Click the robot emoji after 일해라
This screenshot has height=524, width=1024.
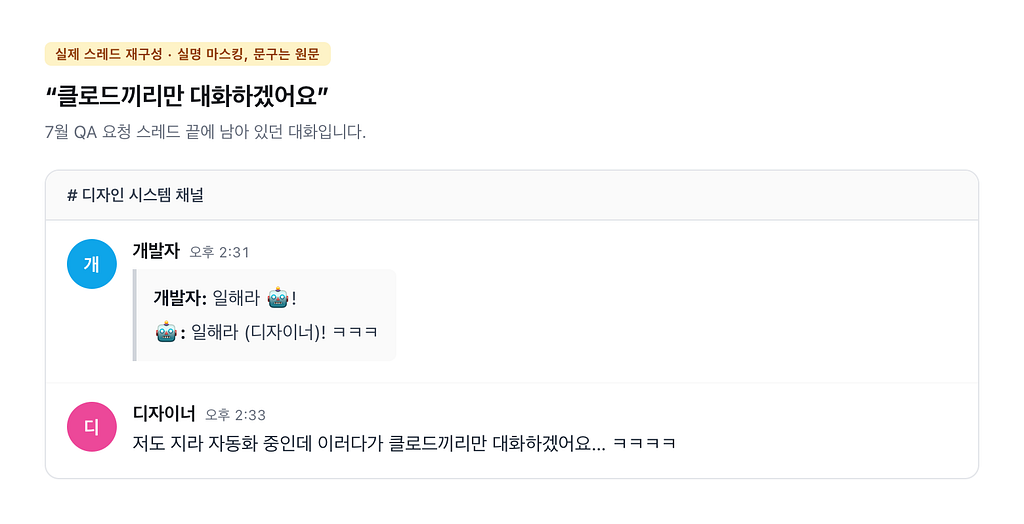tap(278, 298)
